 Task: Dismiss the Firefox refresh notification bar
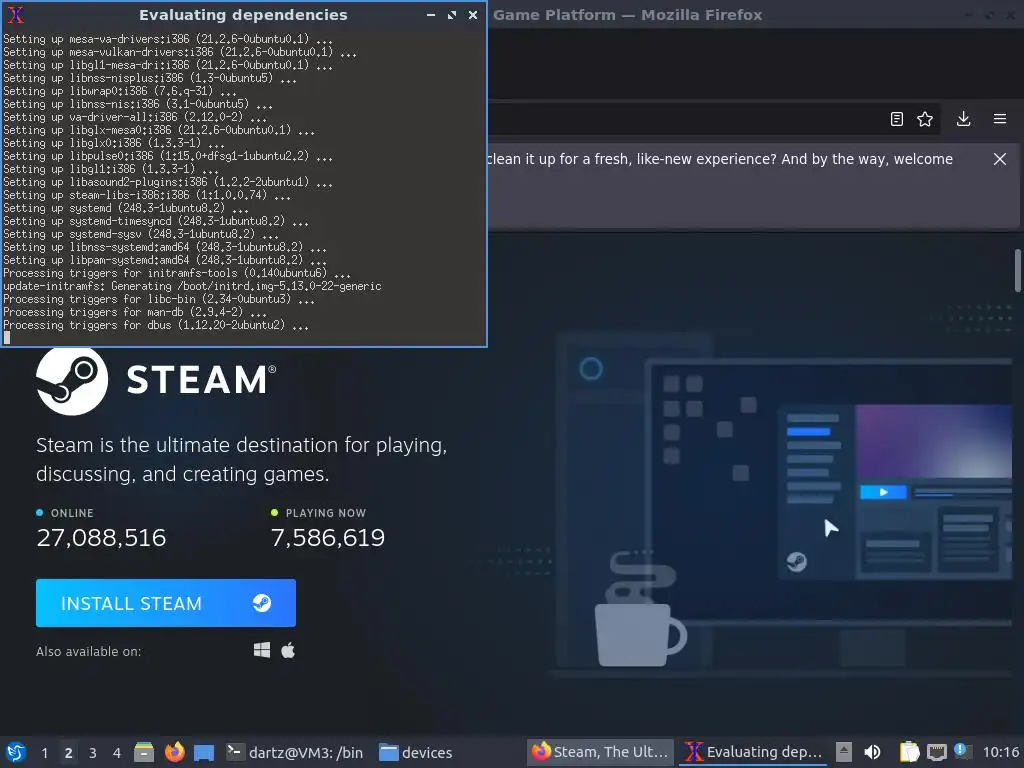(1000, 159)
